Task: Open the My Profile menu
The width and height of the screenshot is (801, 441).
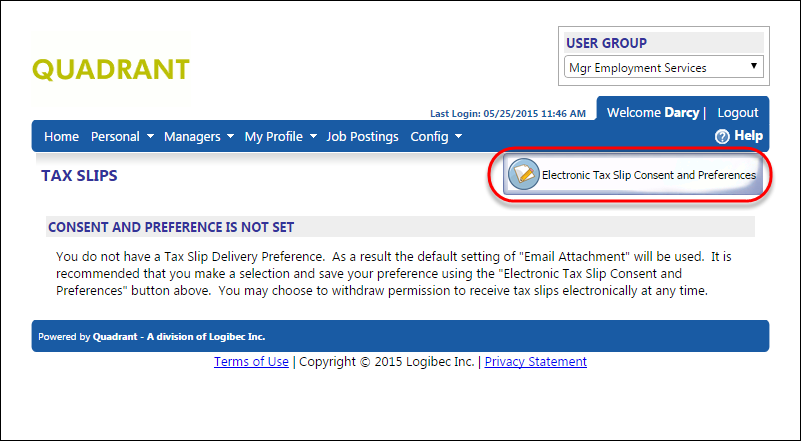Action: tap(280, 137)
